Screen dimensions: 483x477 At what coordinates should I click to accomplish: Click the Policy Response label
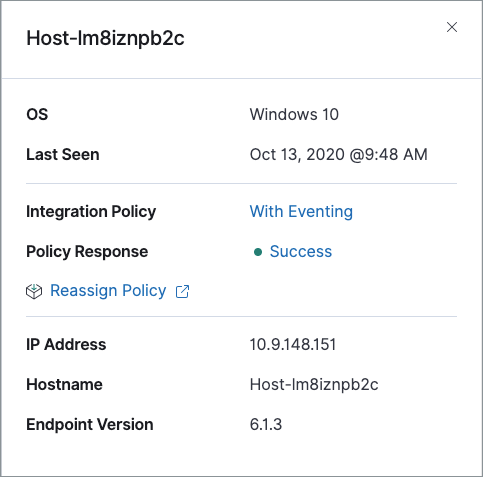click(87, 252)
